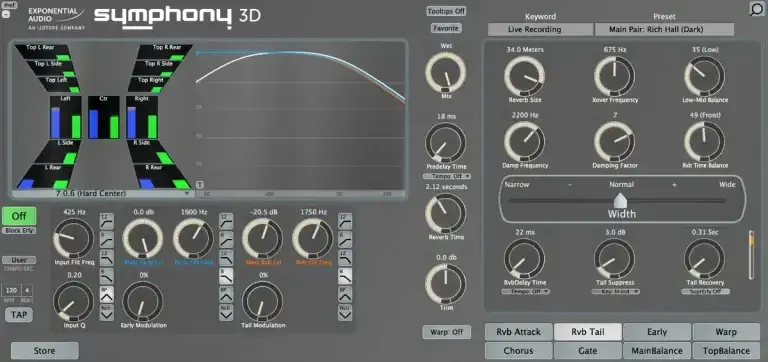Select 6 dB highpass for reverb filter

point(345,240)
